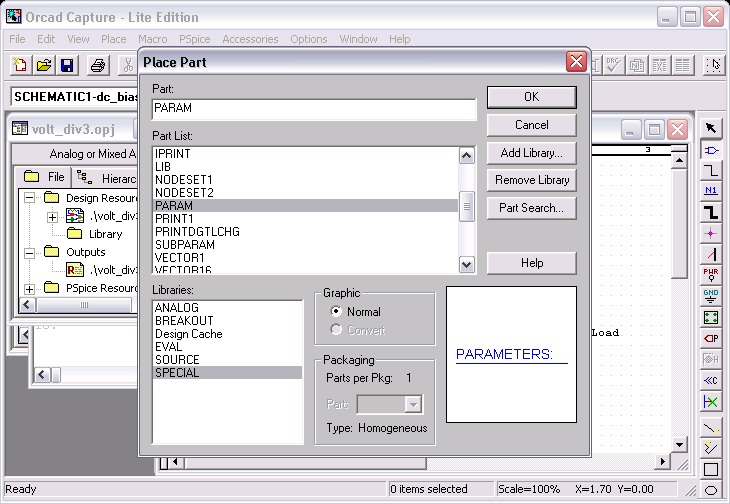Viewport: 730px width, 504px height.
Task: Open the Place menu
Action: click(114, 39)
